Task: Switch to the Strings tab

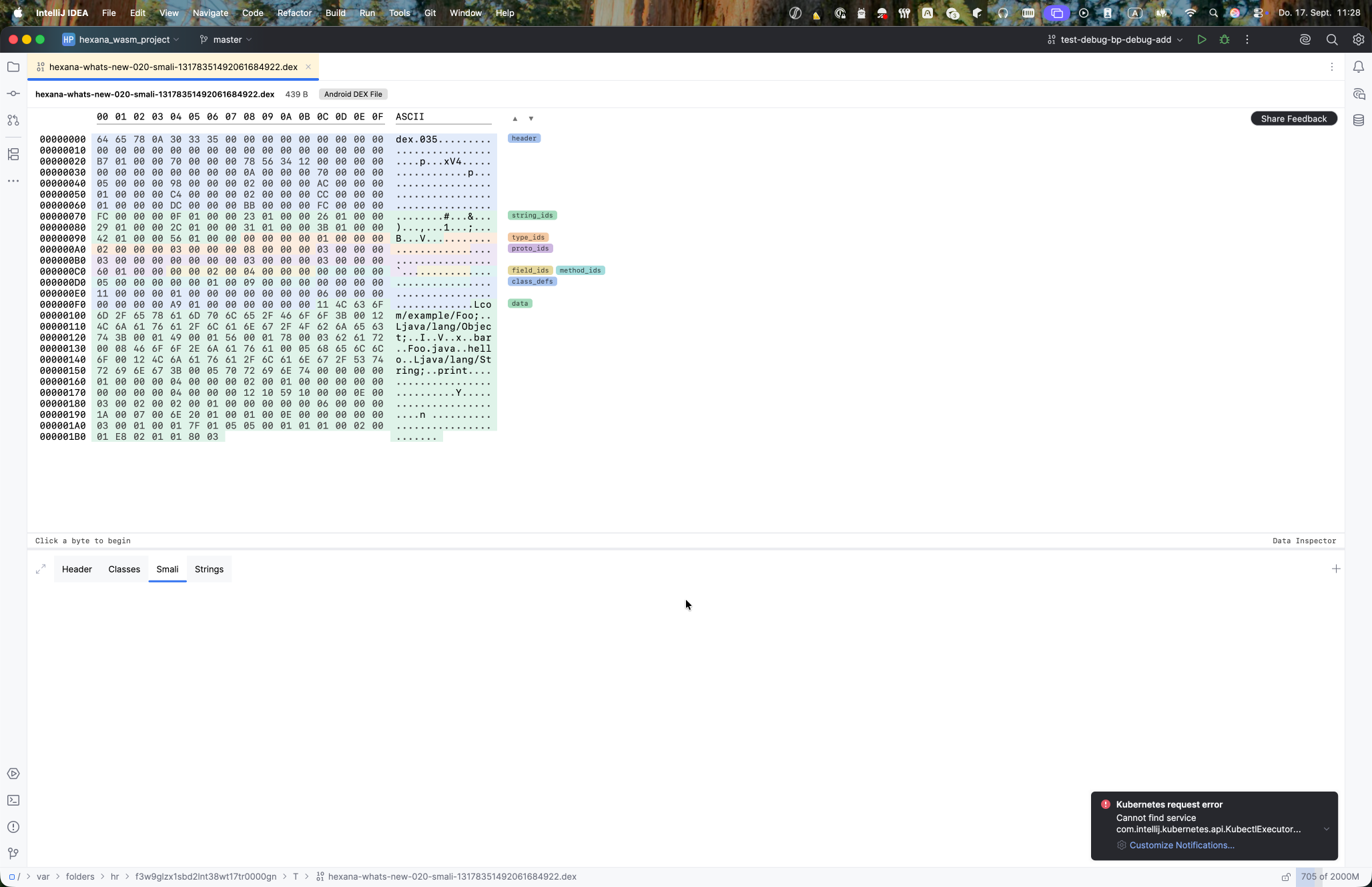Action: click(x=209, y=569)
